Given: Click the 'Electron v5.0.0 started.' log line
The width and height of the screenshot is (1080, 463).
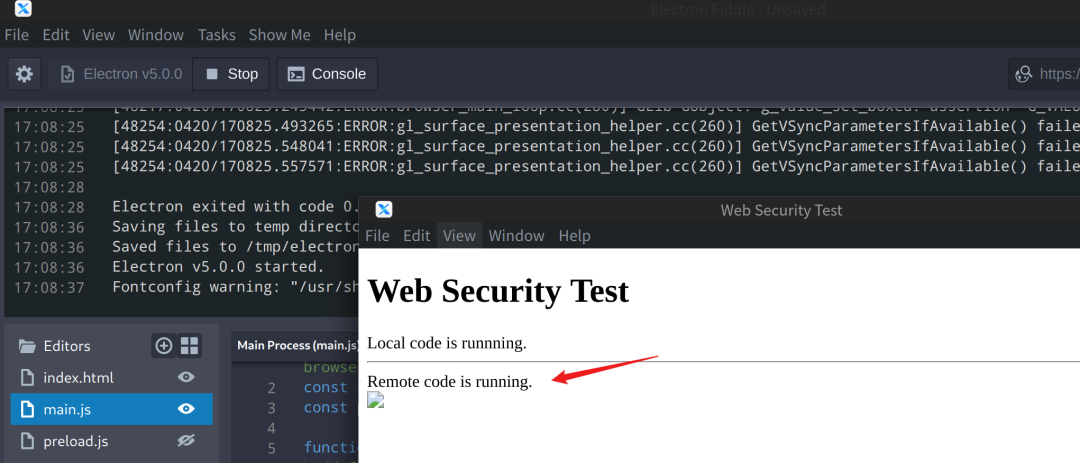Looking at the screenshot, I should point(218,267).
